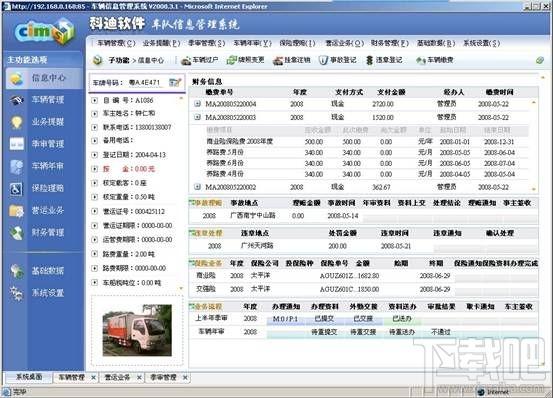Click finance list scroll-down arrow

(x=534, y=189)
